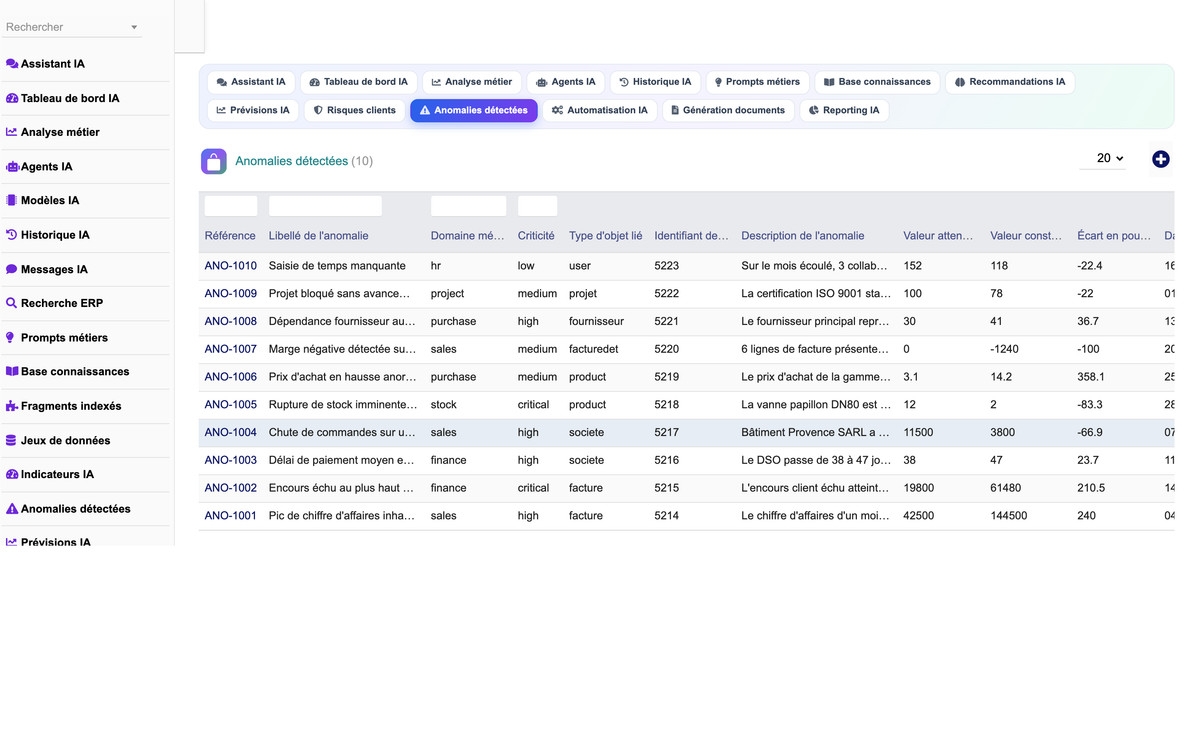Image resolution: width=1200 pixels, height=743 pixels.
Task: Go to Analyse métier in sidebar
Action: click(x=52, y=132)
